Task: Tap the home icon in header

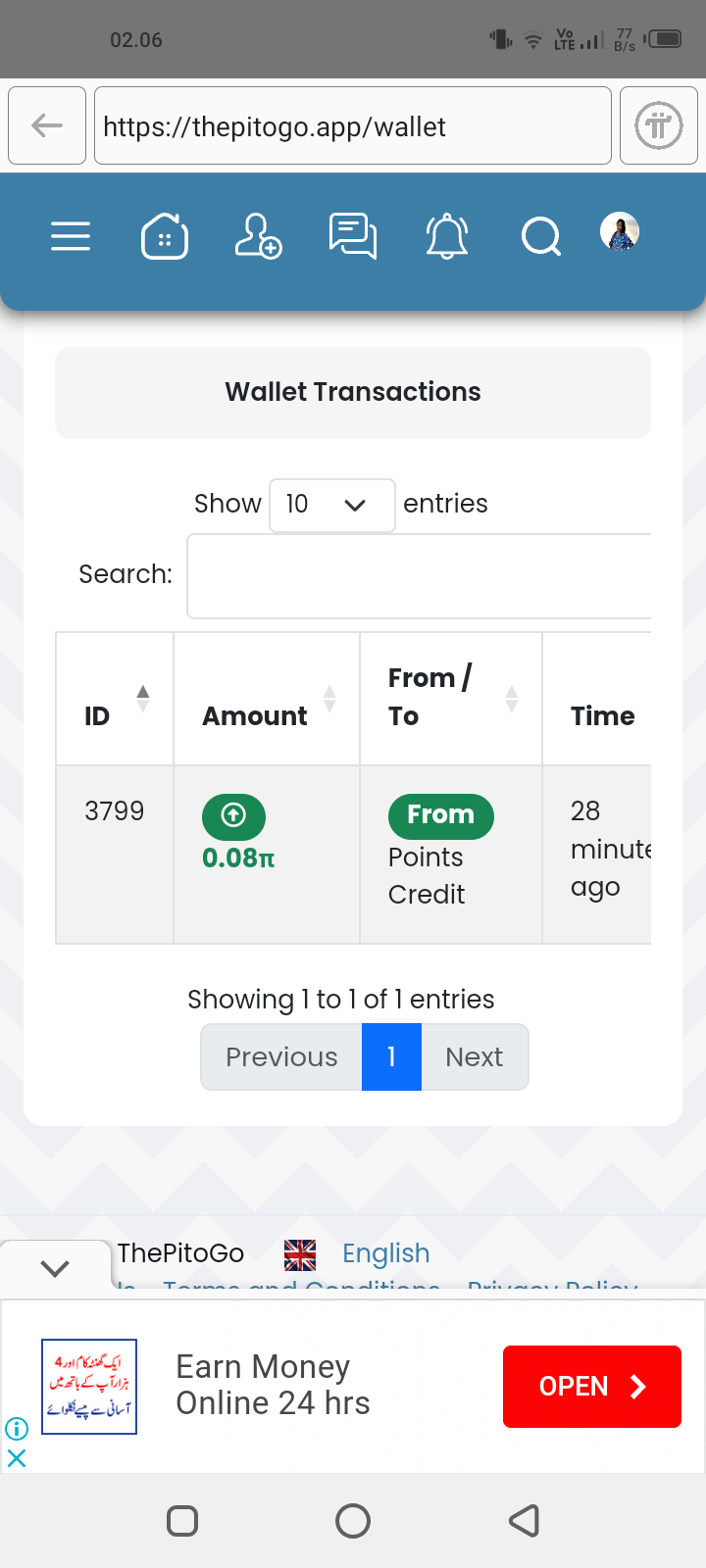Action: tap(165, 236)
